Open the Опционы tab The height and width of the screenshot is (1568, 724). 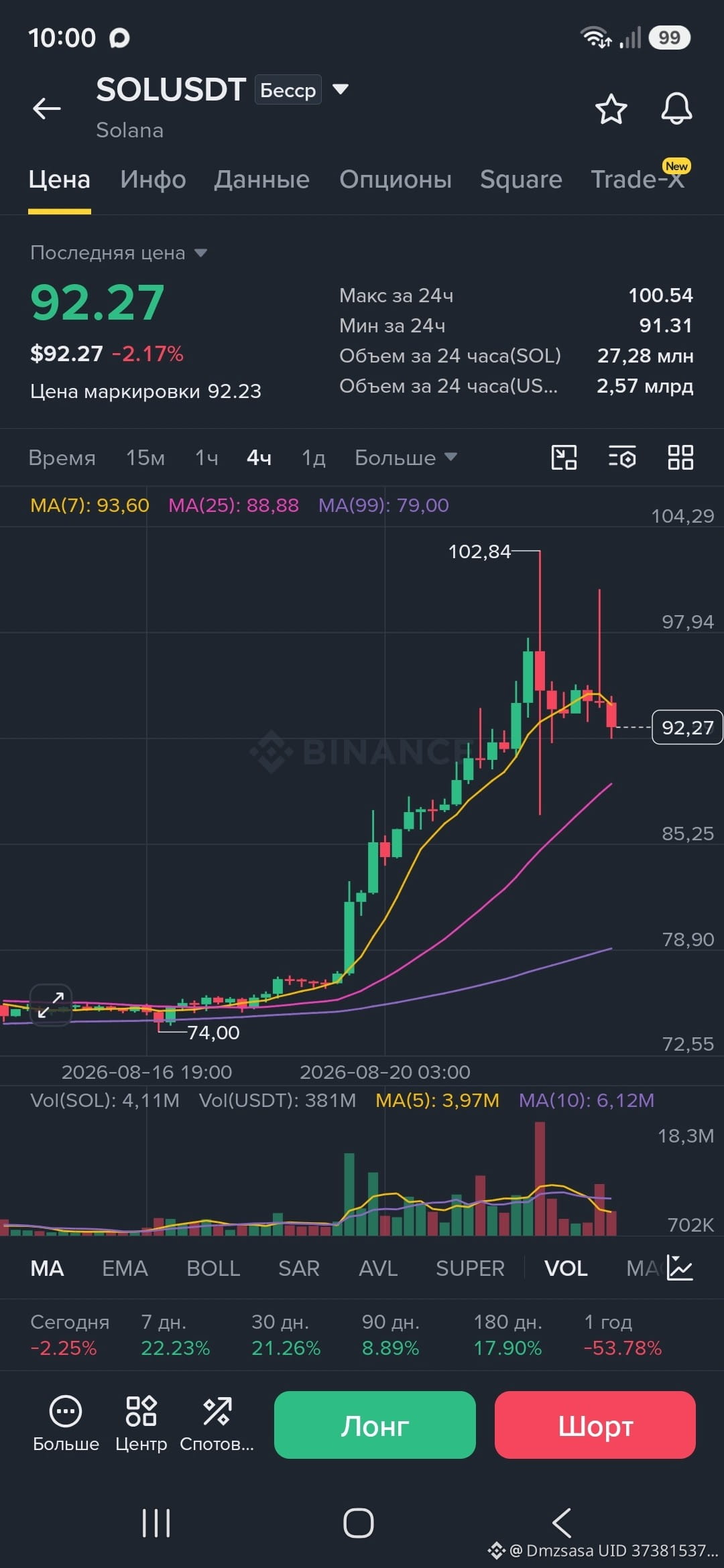(x=396, y=180)
